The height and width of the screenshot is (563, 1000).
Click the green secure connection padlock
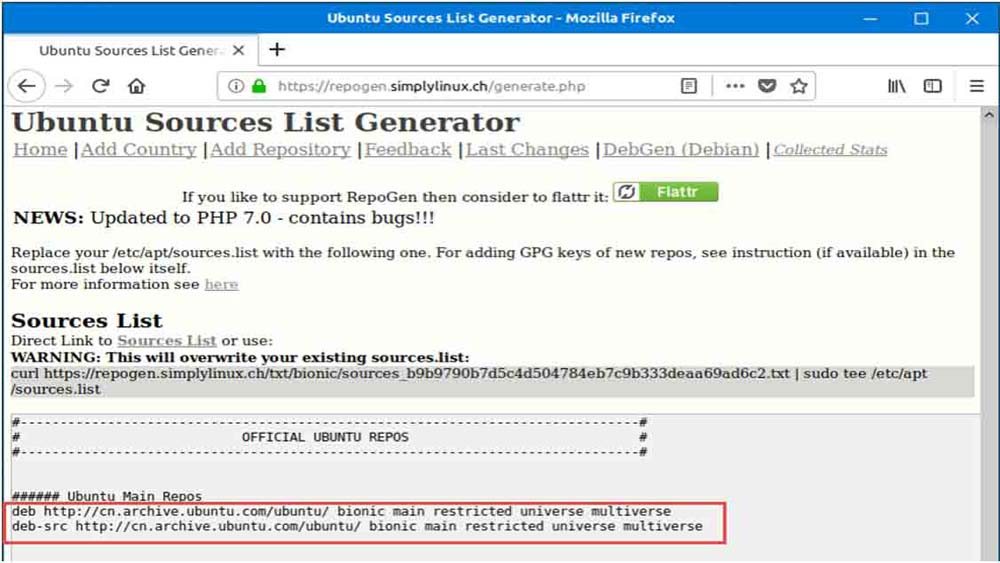pyautogui.click(x=259, y=86)
